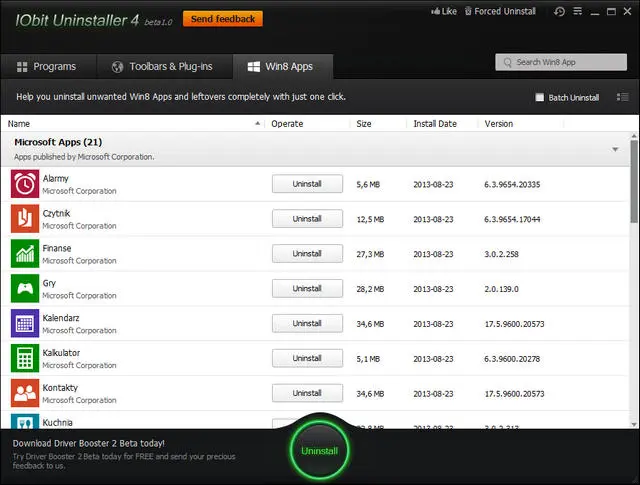Viewport: 640px width, 485px height.
Task: Click the big green Uninstall button
Action: pyautogui.click(x=319, y=450)
